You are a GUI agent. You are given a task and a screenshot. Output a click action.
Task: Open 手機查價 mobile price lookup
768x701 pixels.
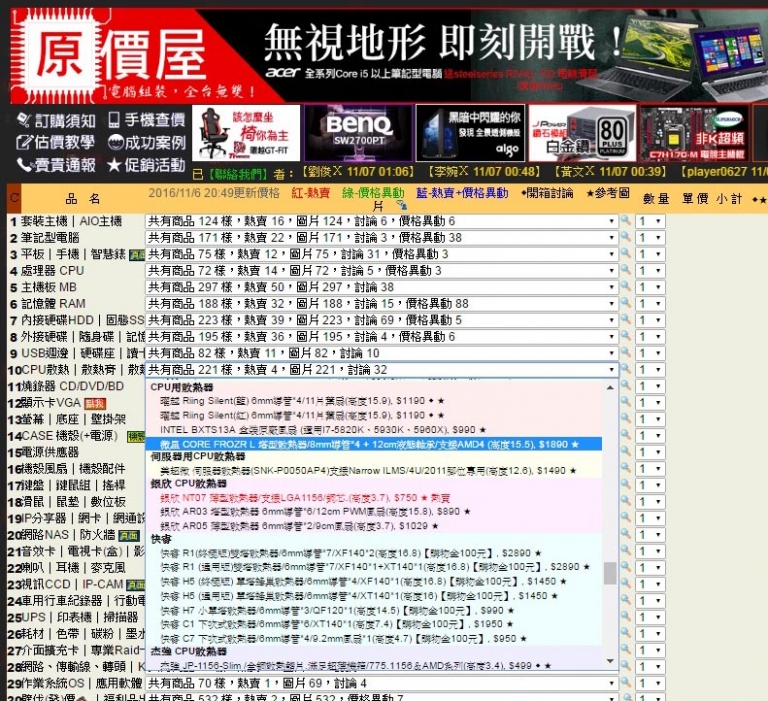click(x=147, y=120)
